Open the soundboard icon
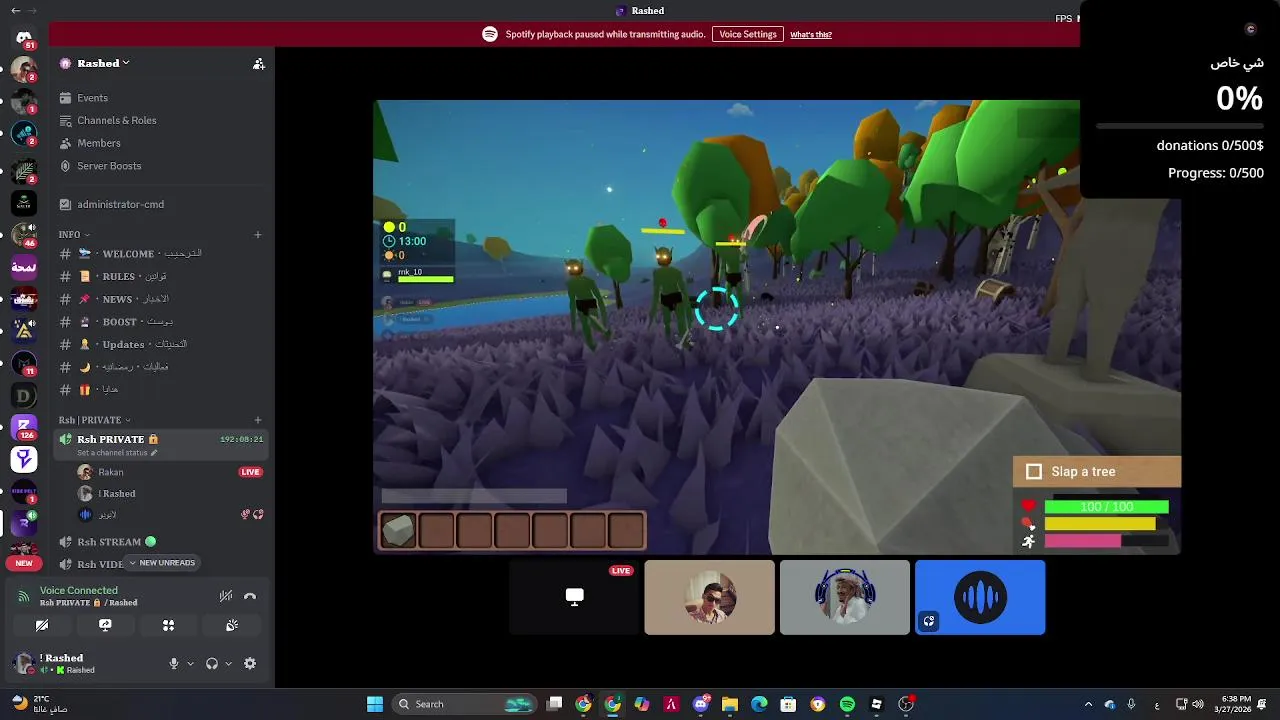 (232, 625)
